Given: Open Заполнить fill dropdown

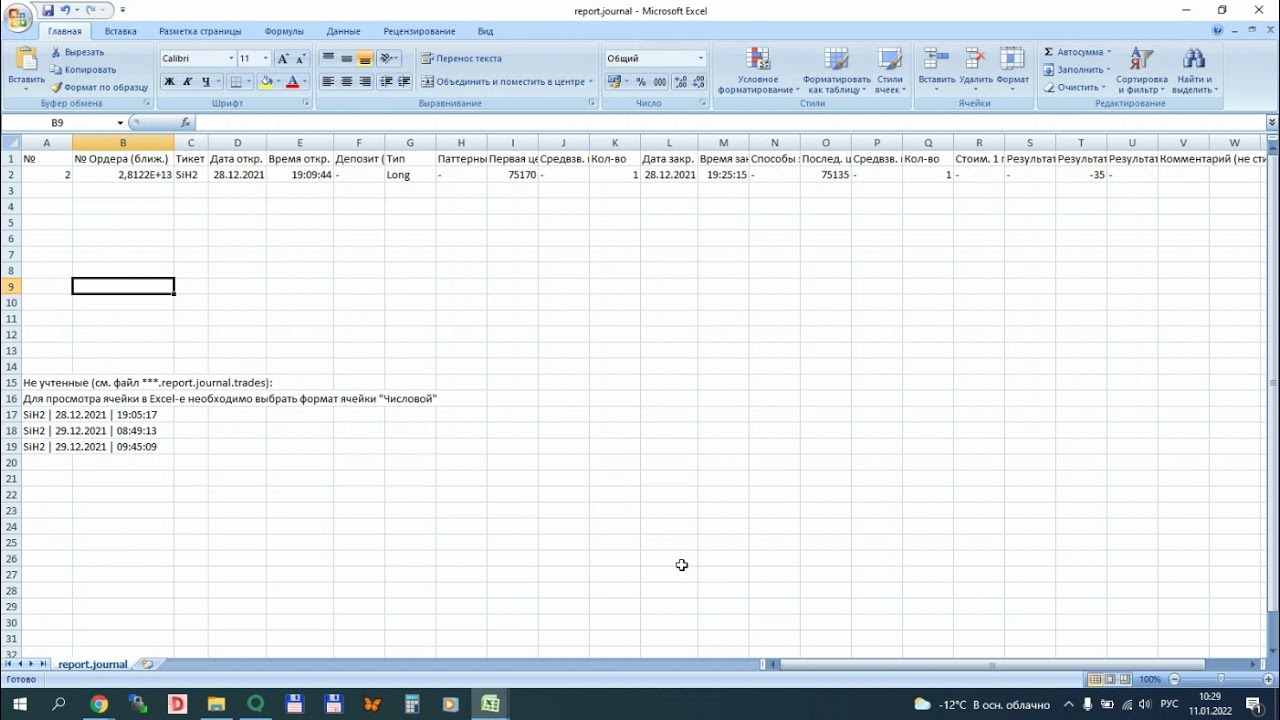Looking at the screenshot, I should [1076, 70].
